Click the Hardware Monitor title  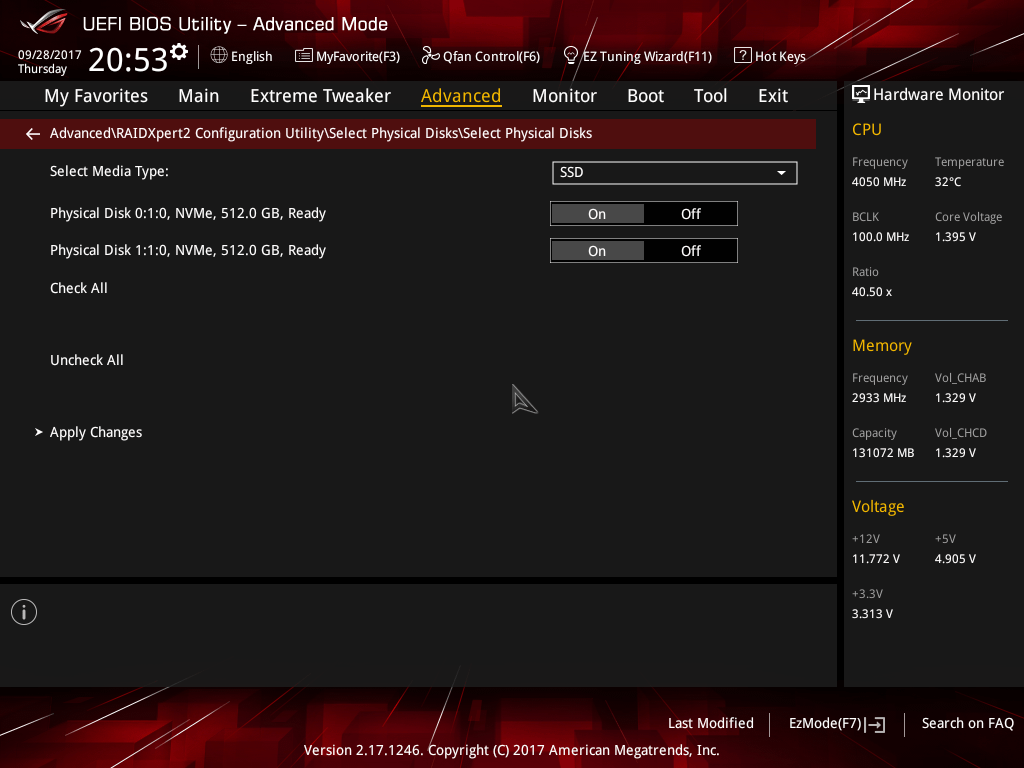click(938, 95)
